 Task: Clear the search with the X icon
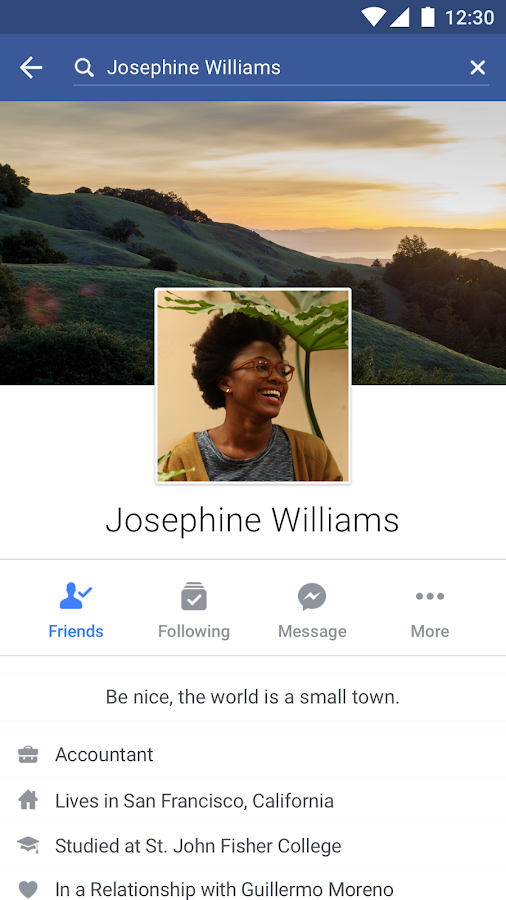pos(477,68)
